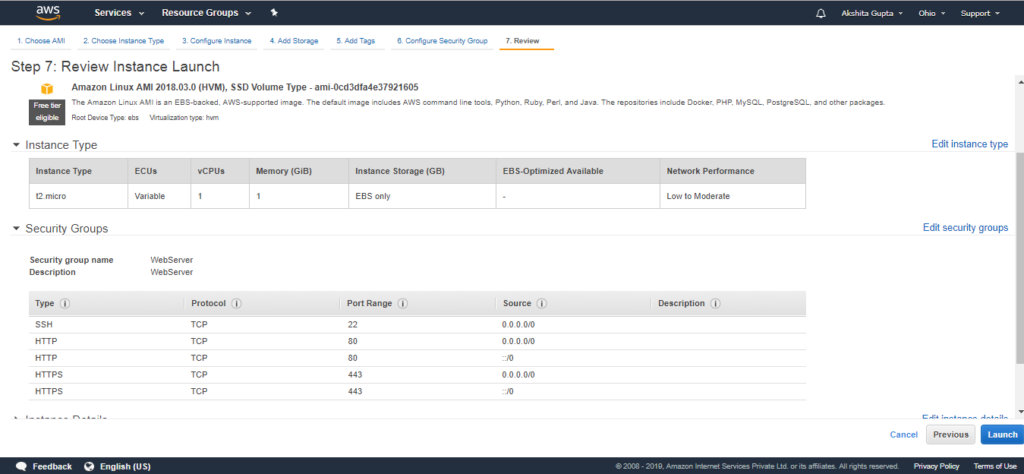Click the Amazon Linux AMI title
Screen dimensions: 1024x474
[x=245, y=87]
